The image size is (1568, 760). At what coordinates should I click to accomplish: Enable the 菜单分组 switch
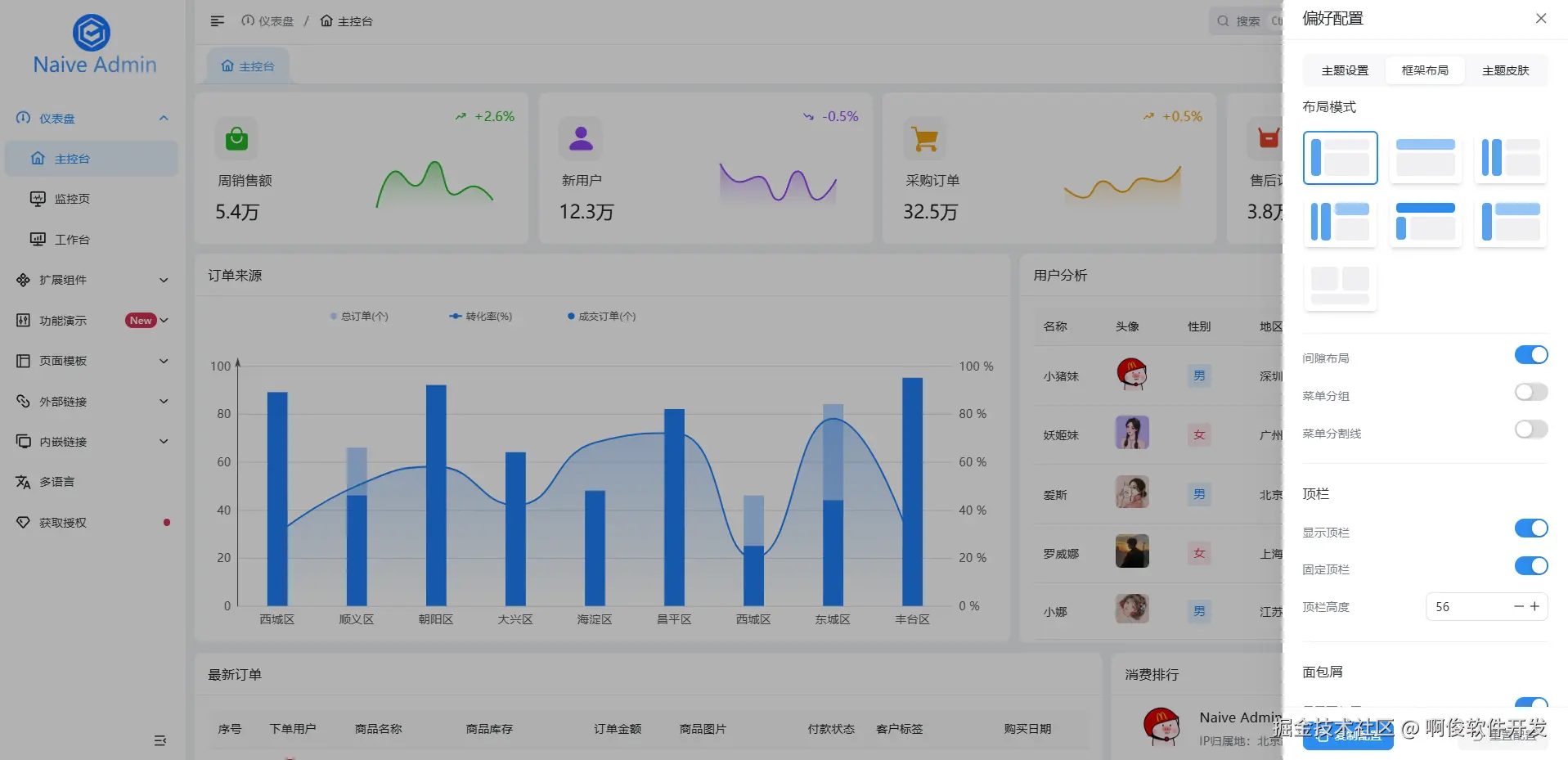(1531, 393)
